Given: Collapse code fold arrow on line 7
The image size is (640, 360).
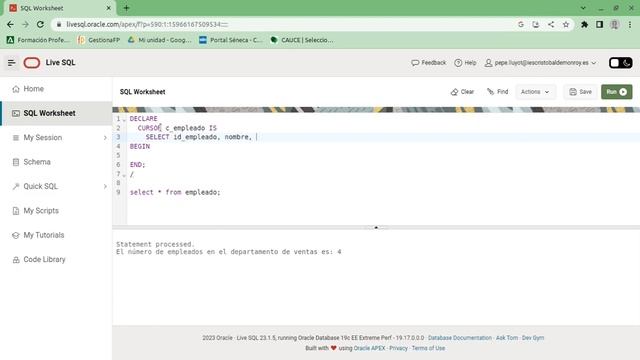Looking at the screenshot, I should click(124, 175).
